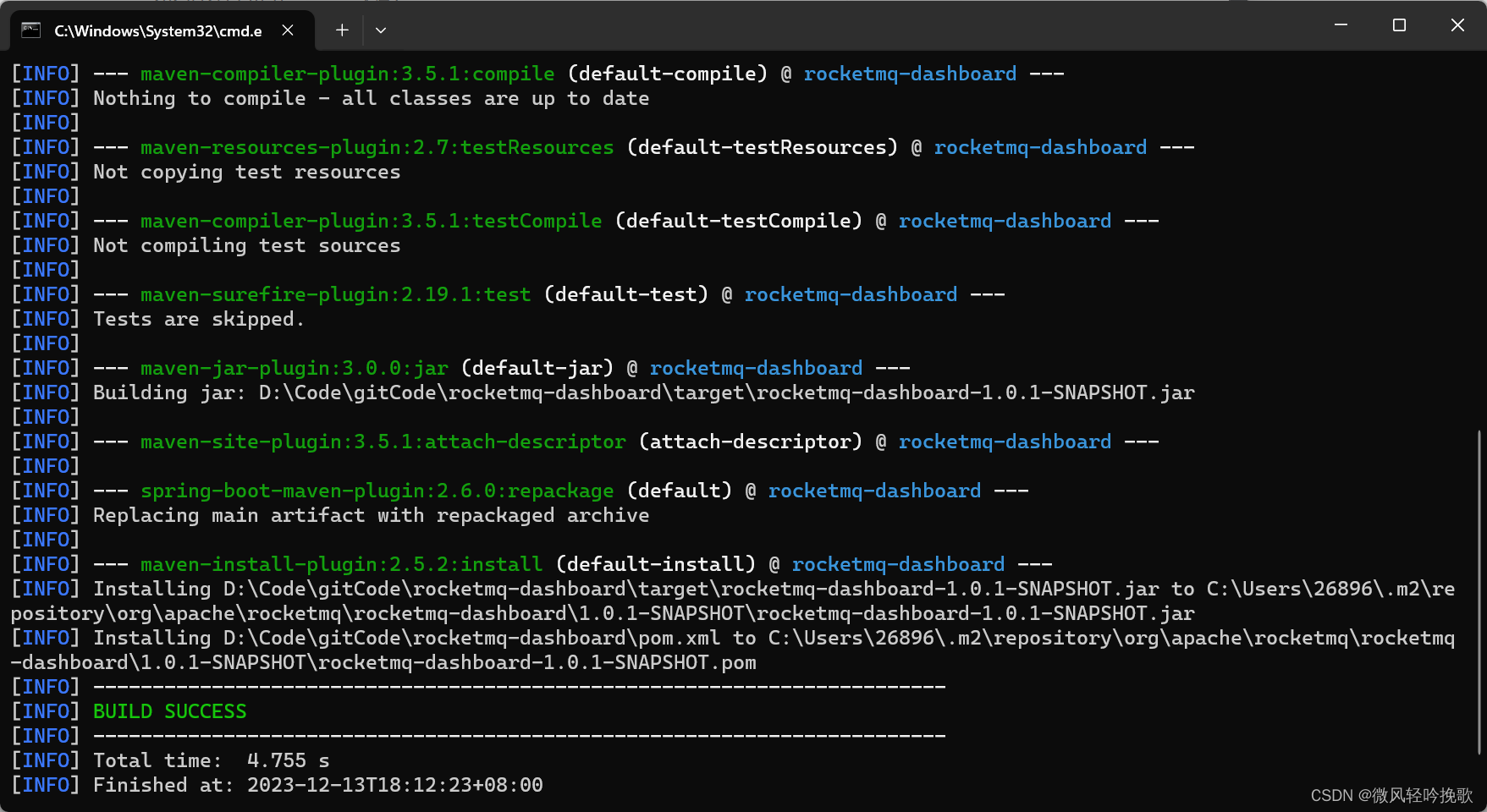1487x812 pixels.
Task: Click the BUILD SUCCESS text
Action: (x=170, y=711)
